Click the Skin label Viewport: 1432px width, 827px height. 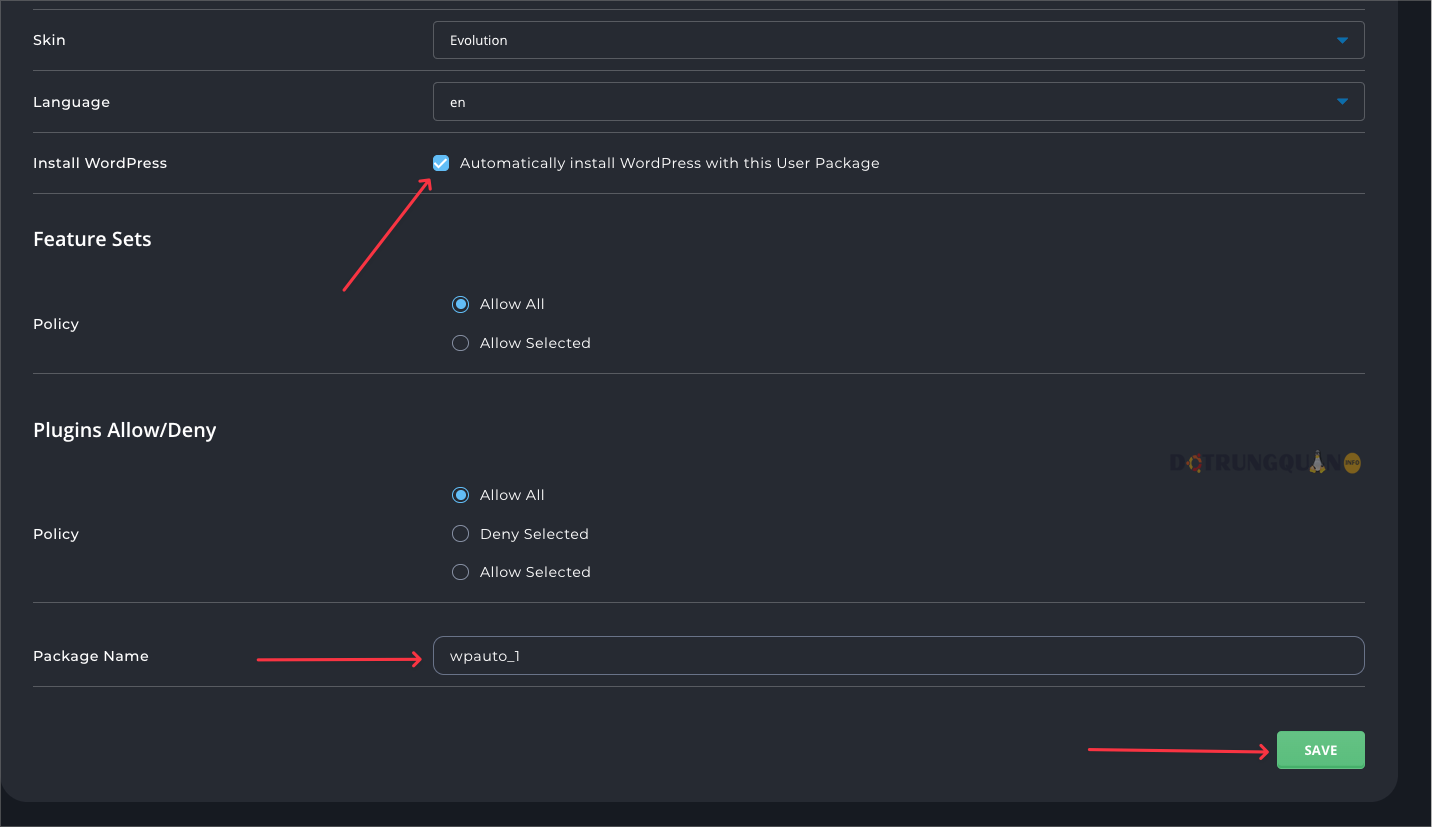(49, 40)
